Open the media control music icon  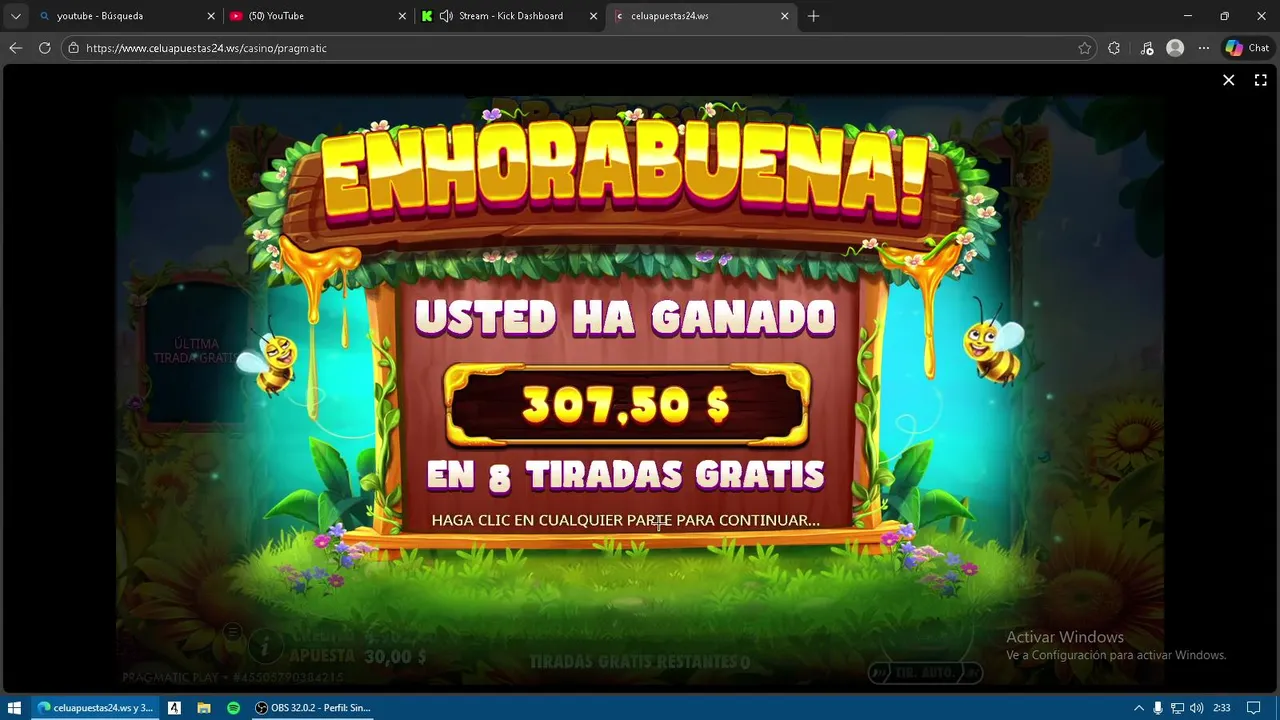[1146, 48]
